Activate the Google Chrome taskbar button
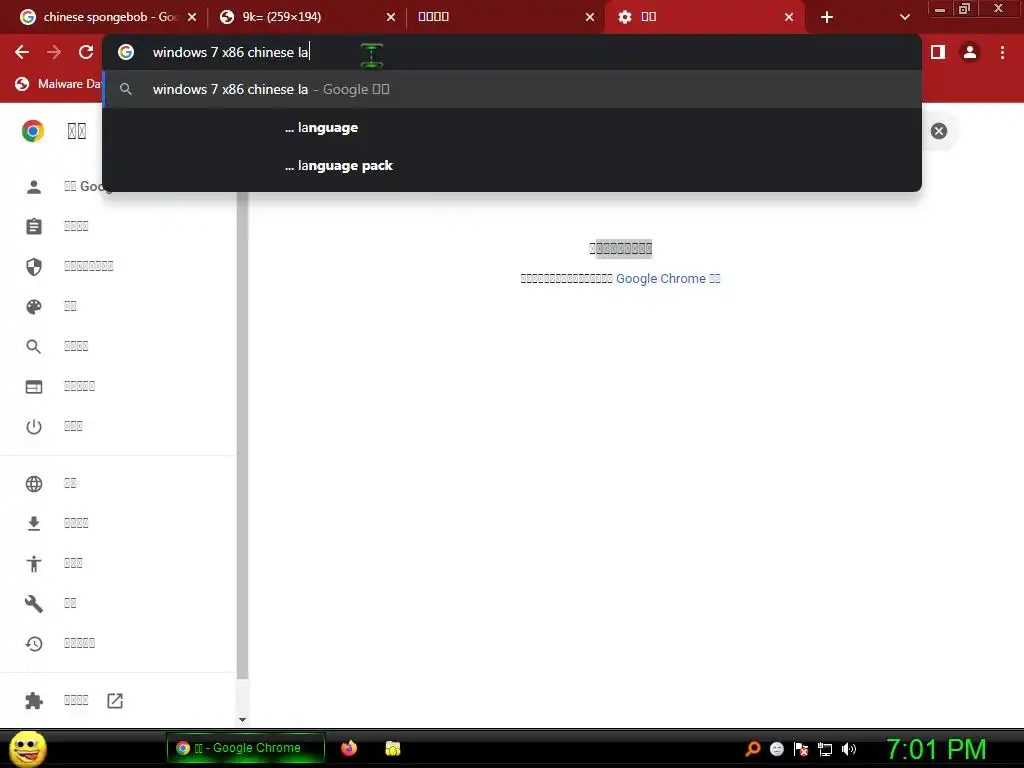The width and height of the screenshot is (1024, 768). coord(246,748)
